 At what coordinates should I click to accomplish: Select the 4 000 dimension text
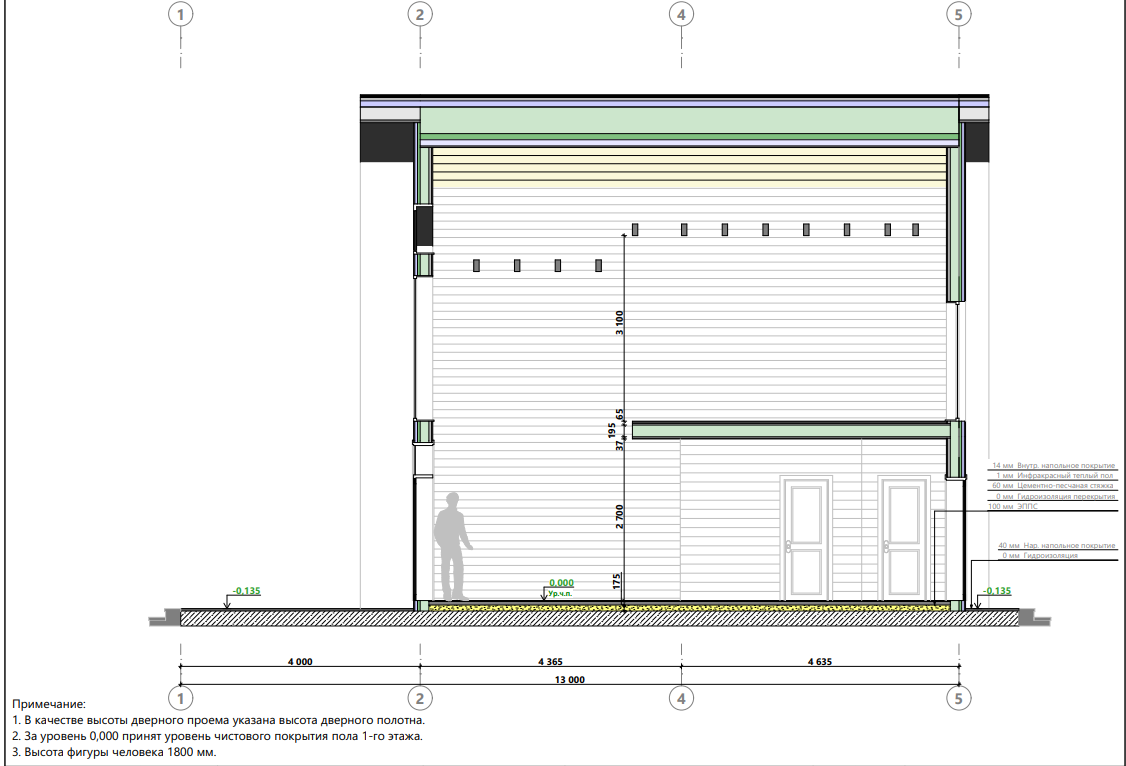click(x=299, y=661)
